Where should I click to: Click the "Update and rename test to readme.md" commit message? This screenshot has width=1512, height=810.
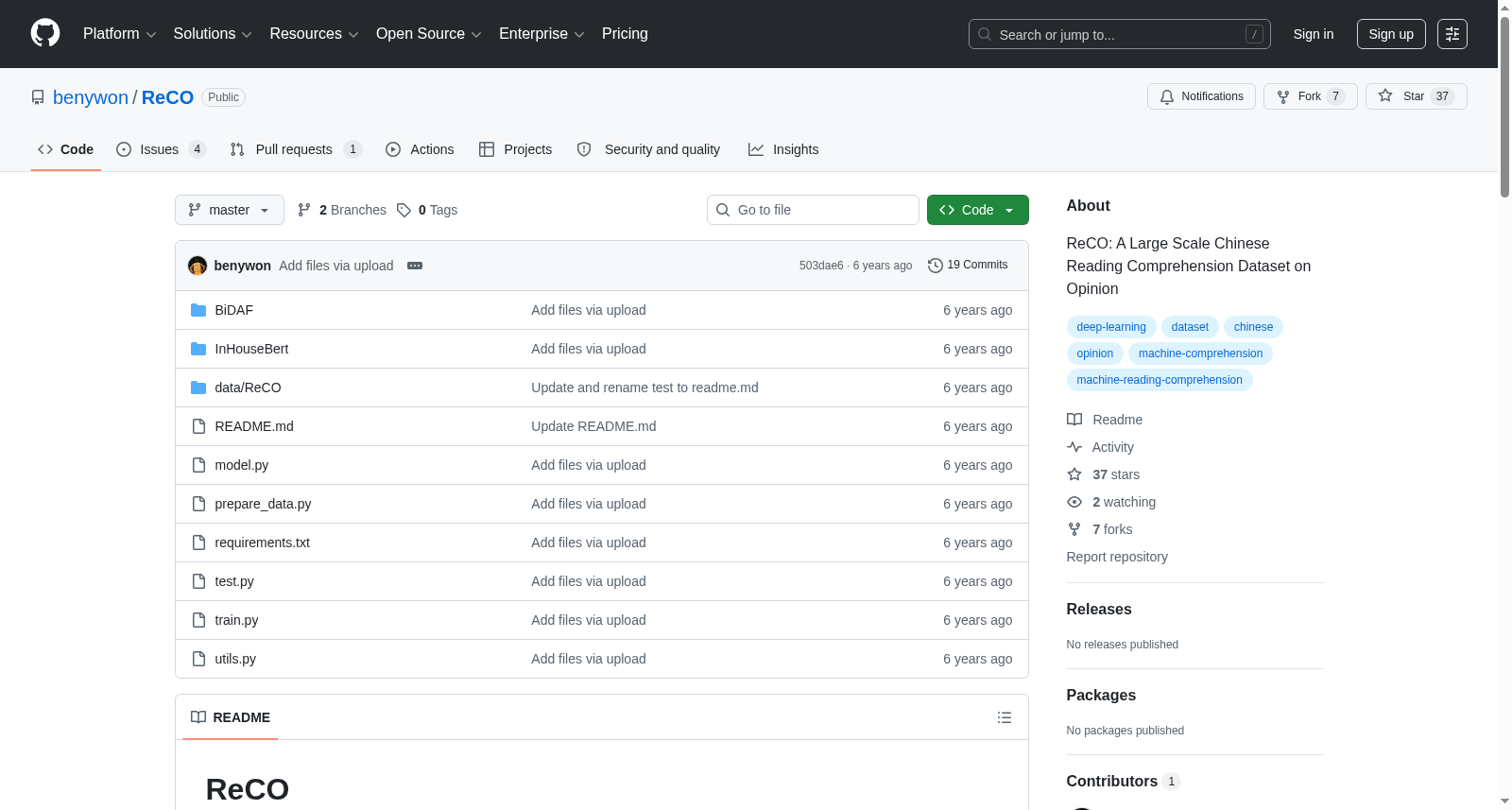pos(644,388)
